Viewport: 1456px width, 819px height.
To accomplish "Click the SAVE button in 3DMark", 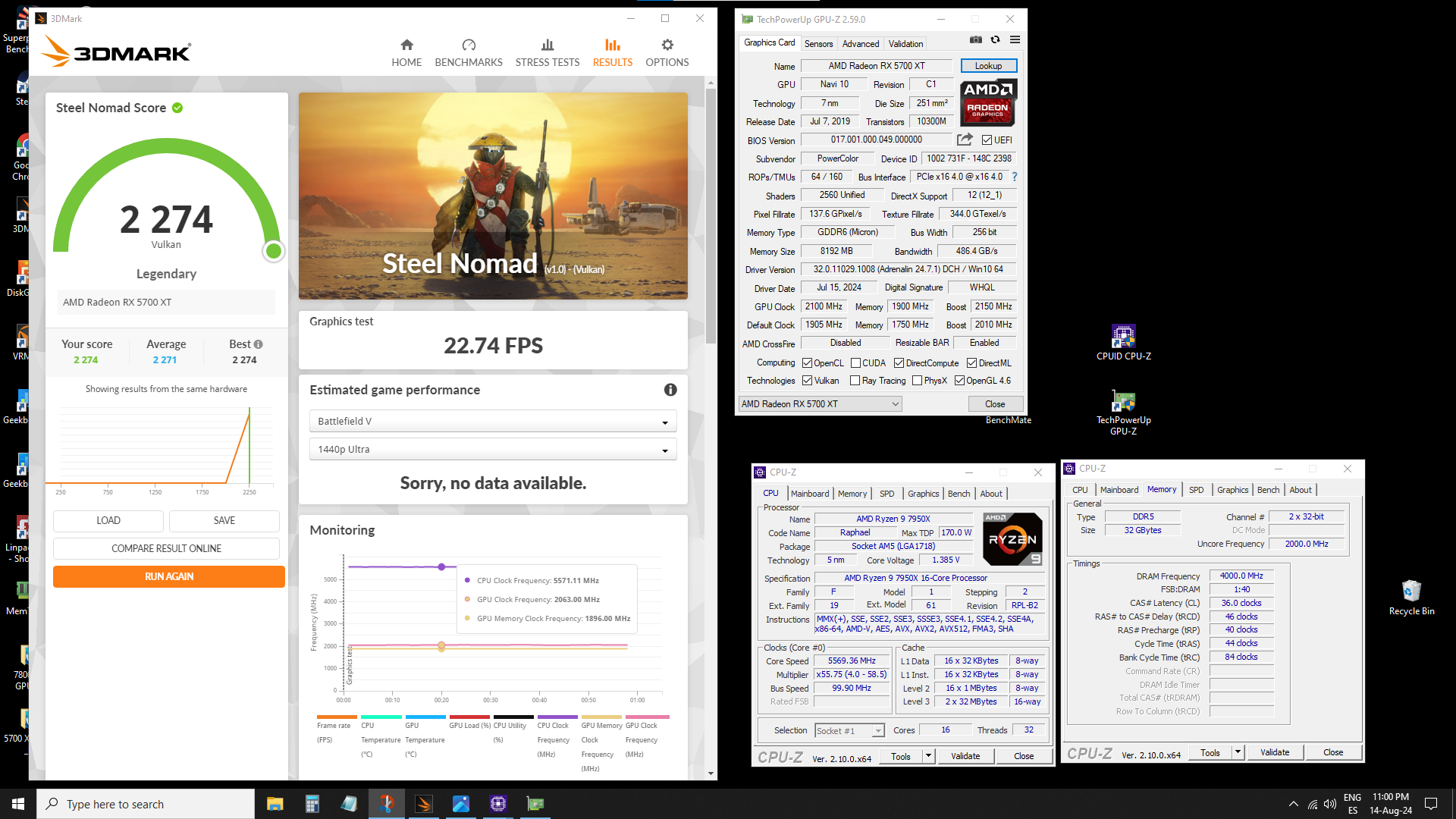I will (224, 521).
